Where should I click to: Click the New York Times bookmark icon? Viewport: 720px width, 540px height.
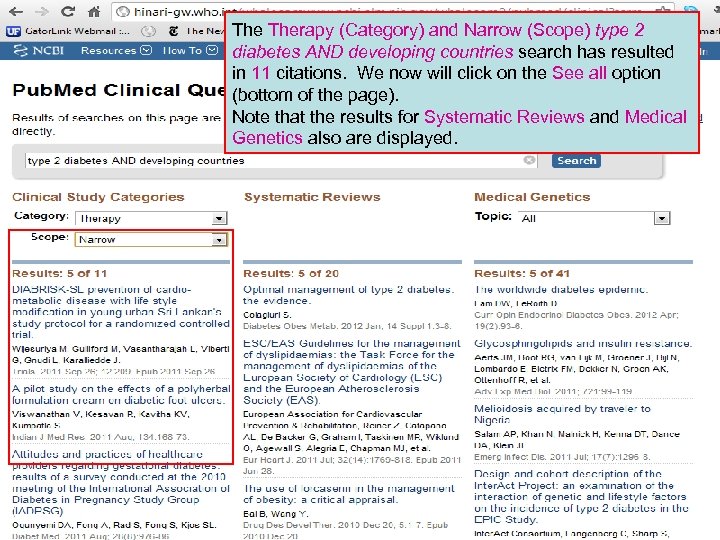click(x=173, y=31)
